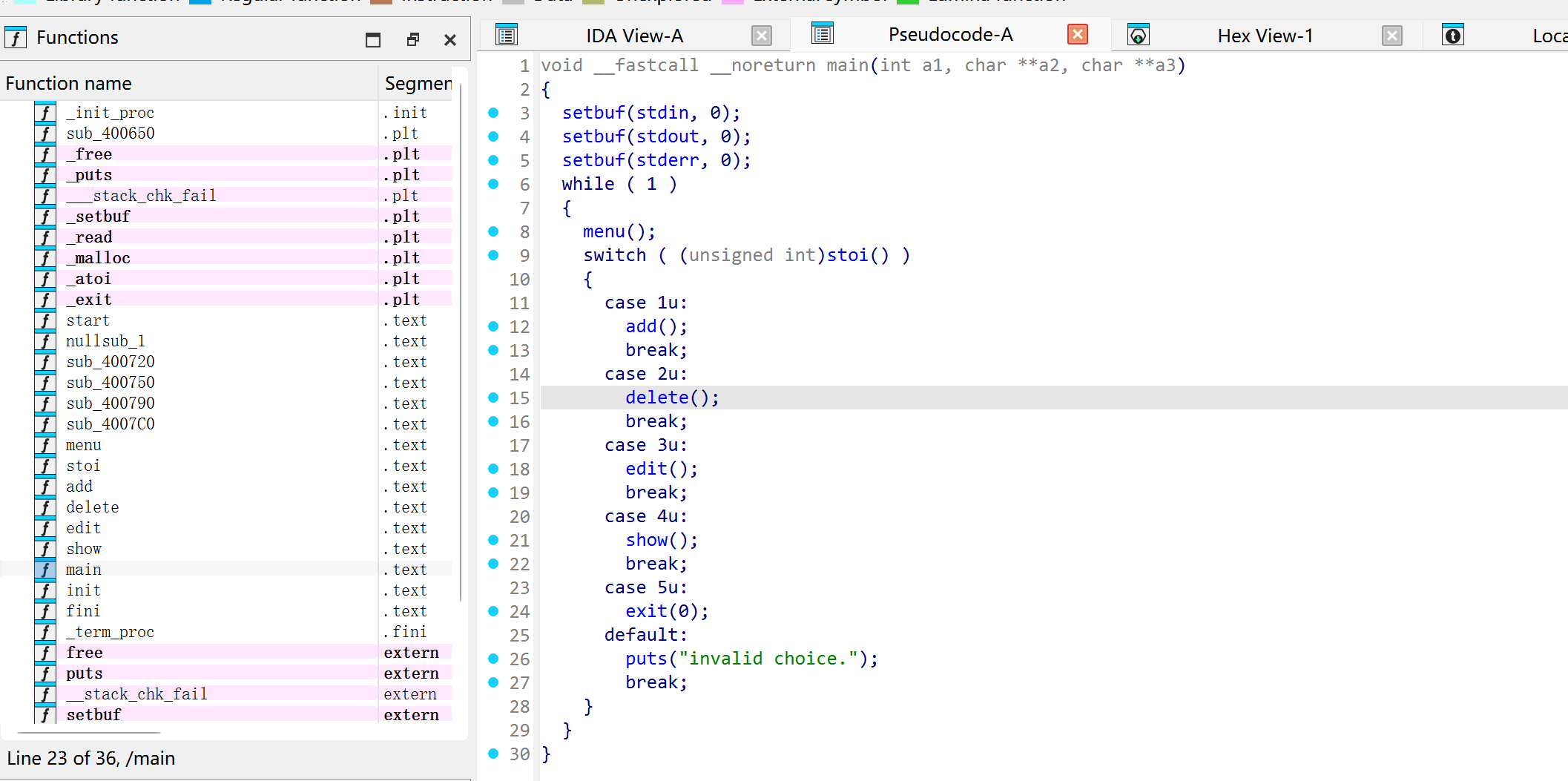Maximize the Functions panel

pyautogui.click(x=373, y=39)
